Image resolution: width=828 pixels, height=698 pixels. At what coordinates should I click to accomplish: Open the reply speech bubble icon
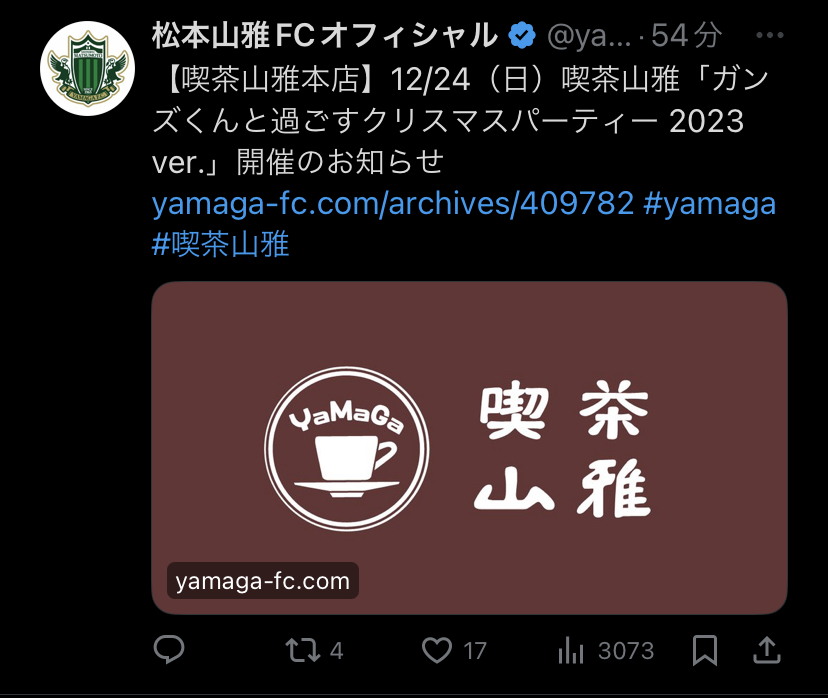pos(169,649)
